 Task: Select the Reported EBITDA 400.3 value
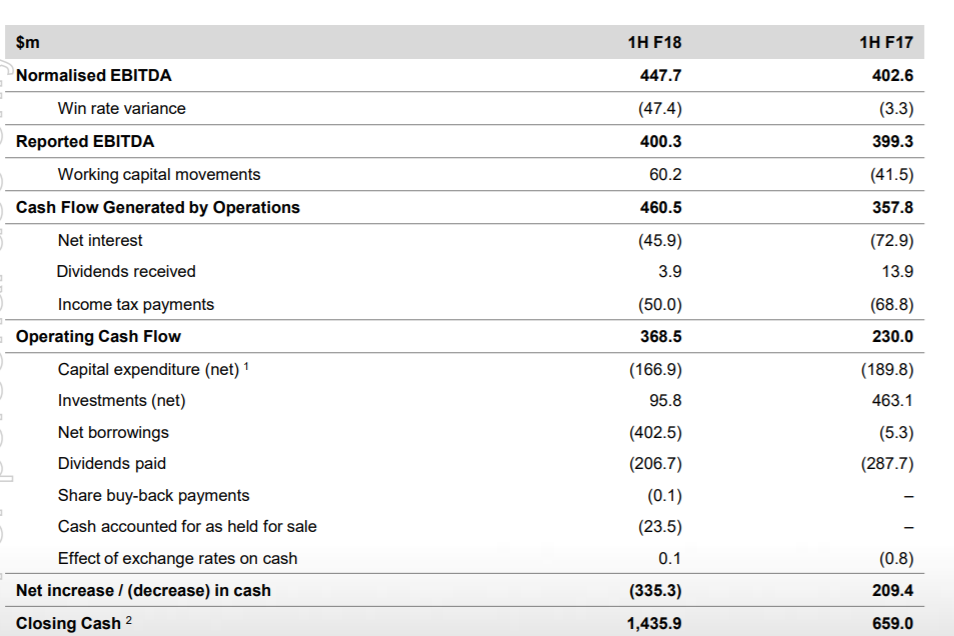[661, 141]
